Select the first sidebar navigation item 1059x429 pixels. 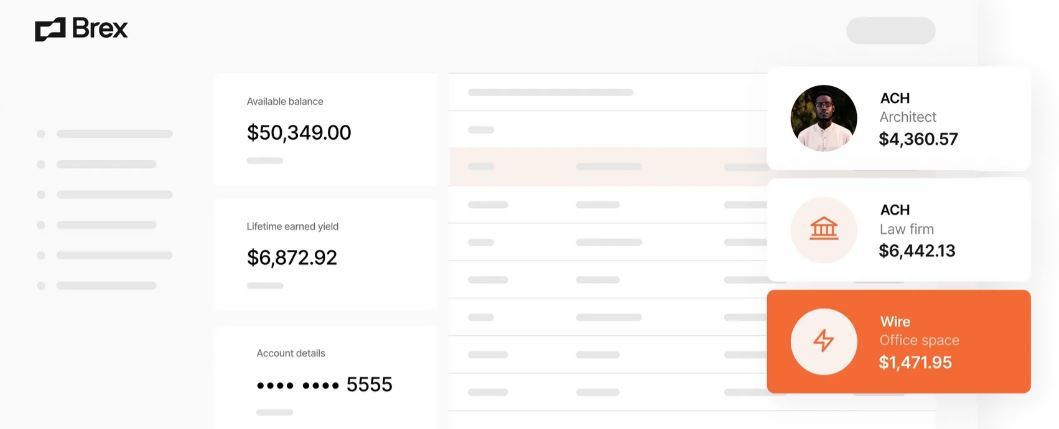tap(113, 133)
